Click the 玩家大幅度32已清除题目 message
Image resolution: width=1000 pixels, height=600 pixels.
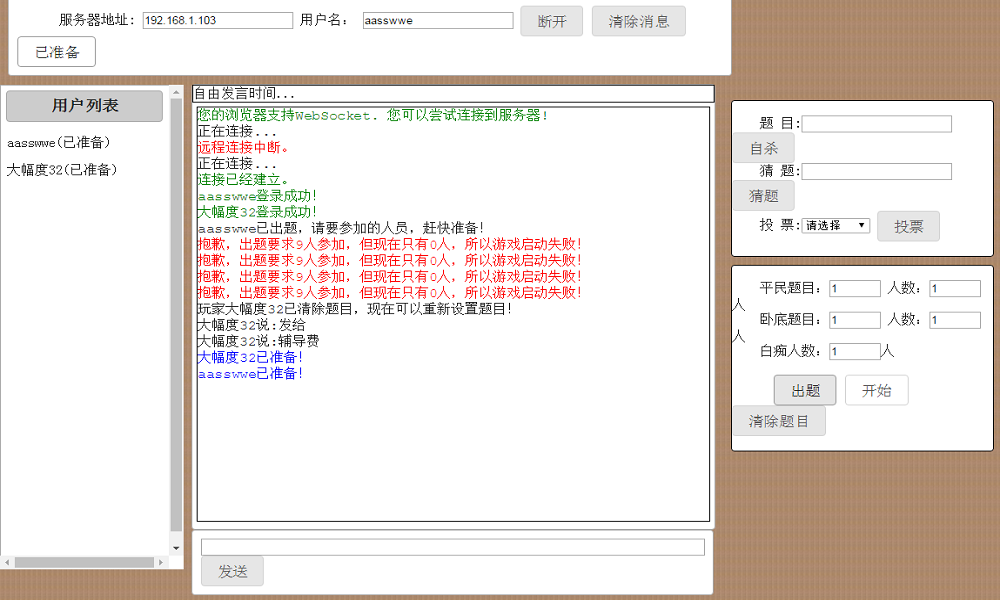coord(355,309)
